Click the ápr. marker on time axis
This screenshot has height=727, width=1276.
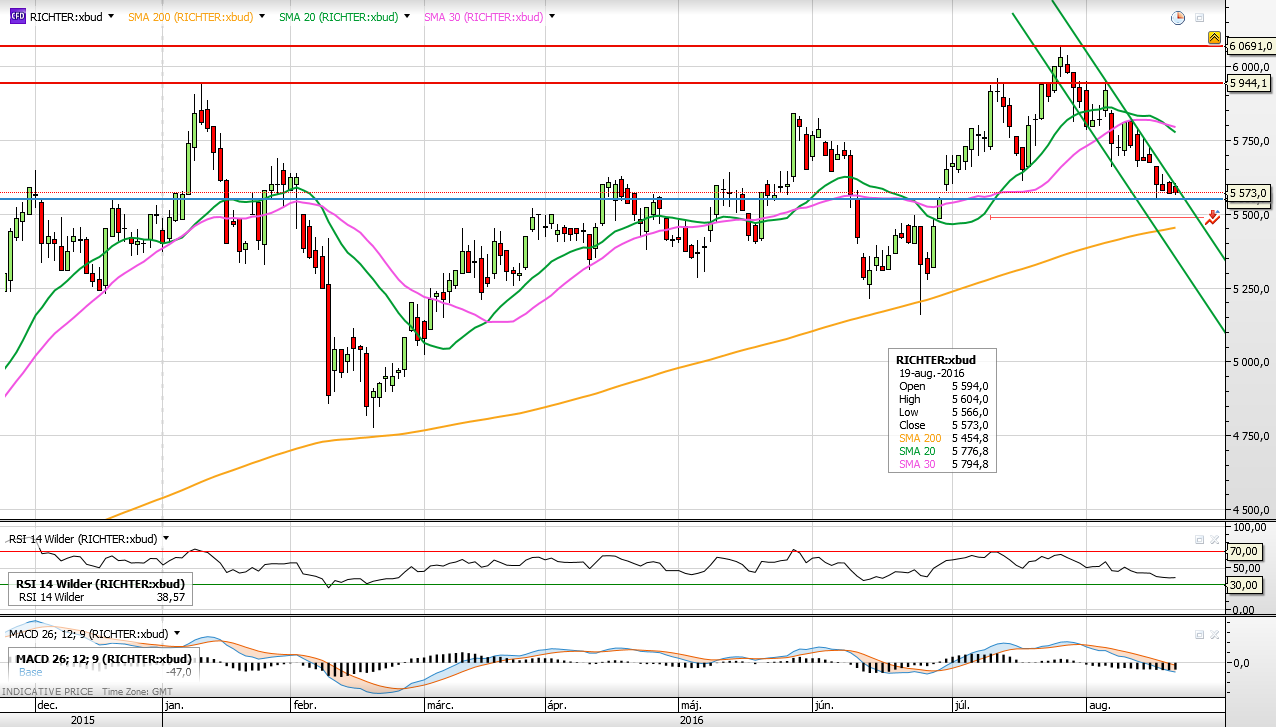559,705
